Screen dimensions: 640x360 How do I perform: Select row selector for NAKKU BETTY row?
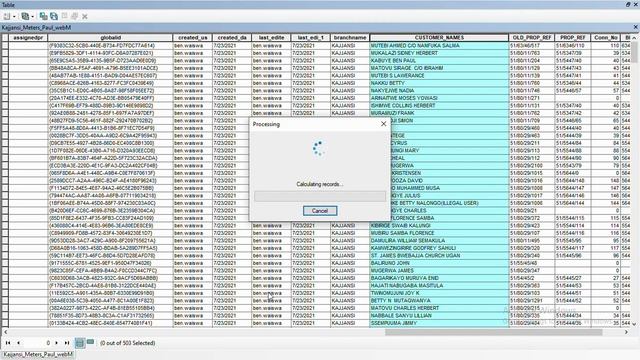5,83
